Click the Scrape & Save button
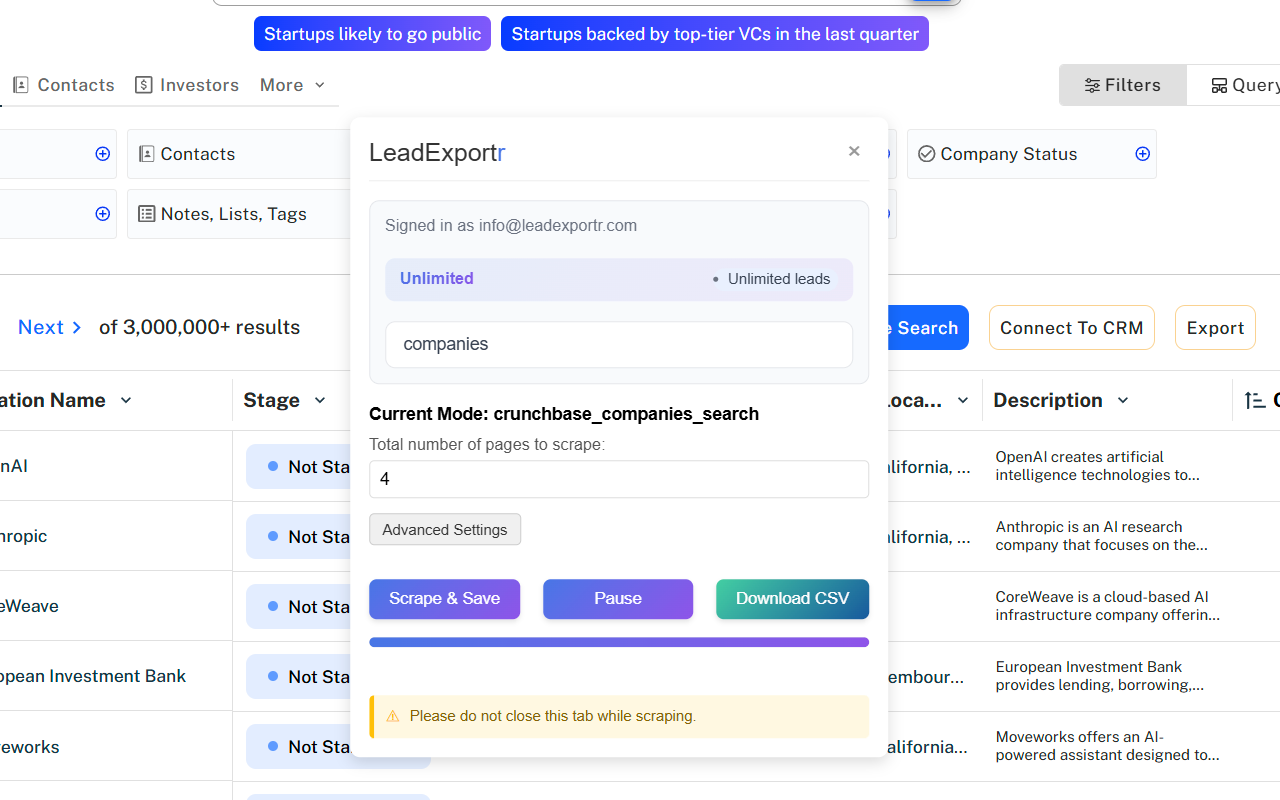Screen dimensions: 1280x800 point(444,598)
